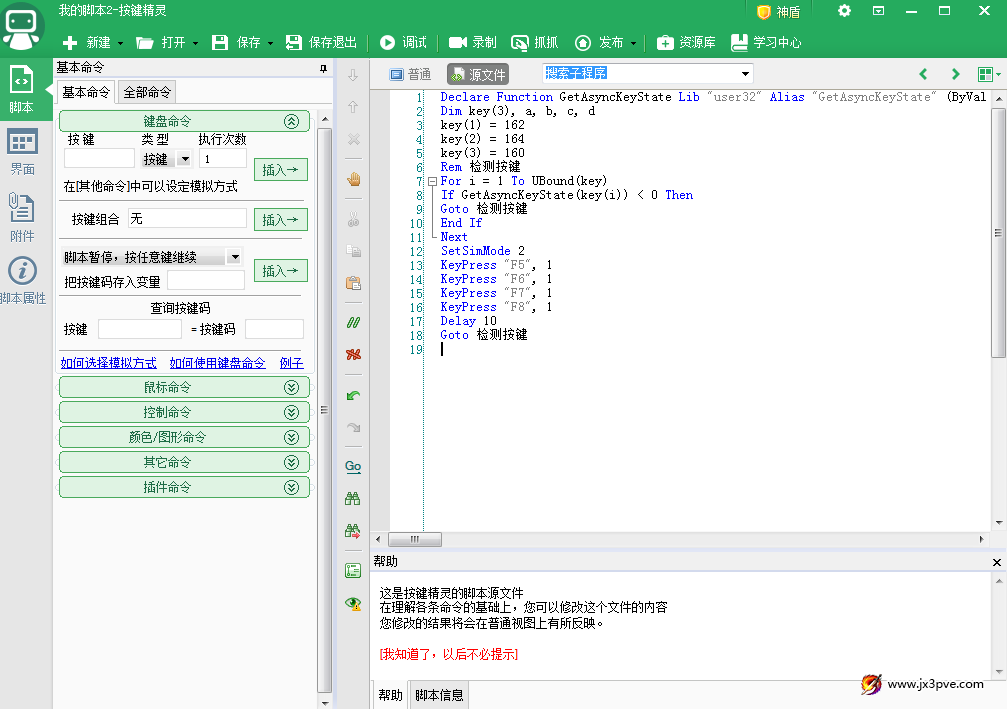
Task: Click the eye with warning icon
Action: [x=353, y=603]
